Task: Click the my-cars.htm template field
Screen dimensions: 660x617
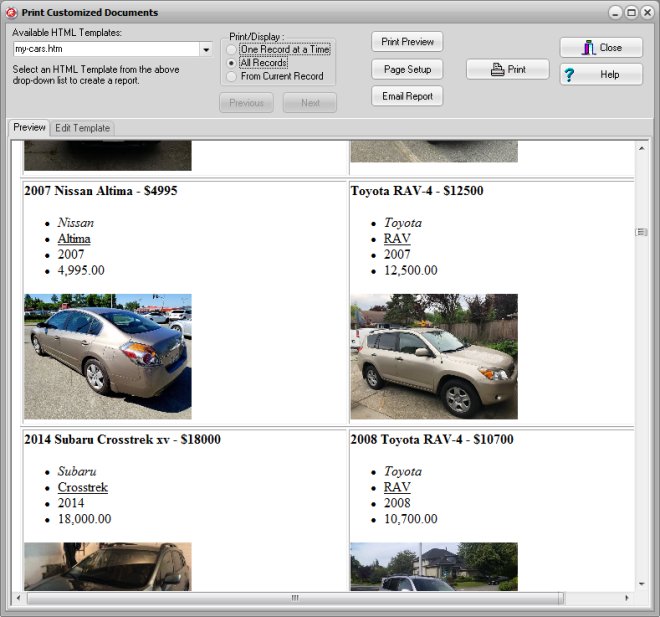Action: tap(106, 49)
